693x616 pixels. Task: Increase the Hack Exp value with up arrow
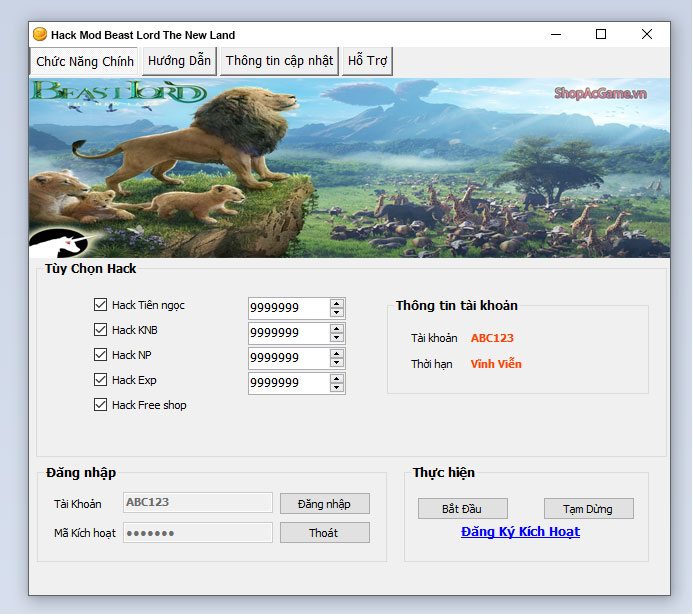click(337, 379)
